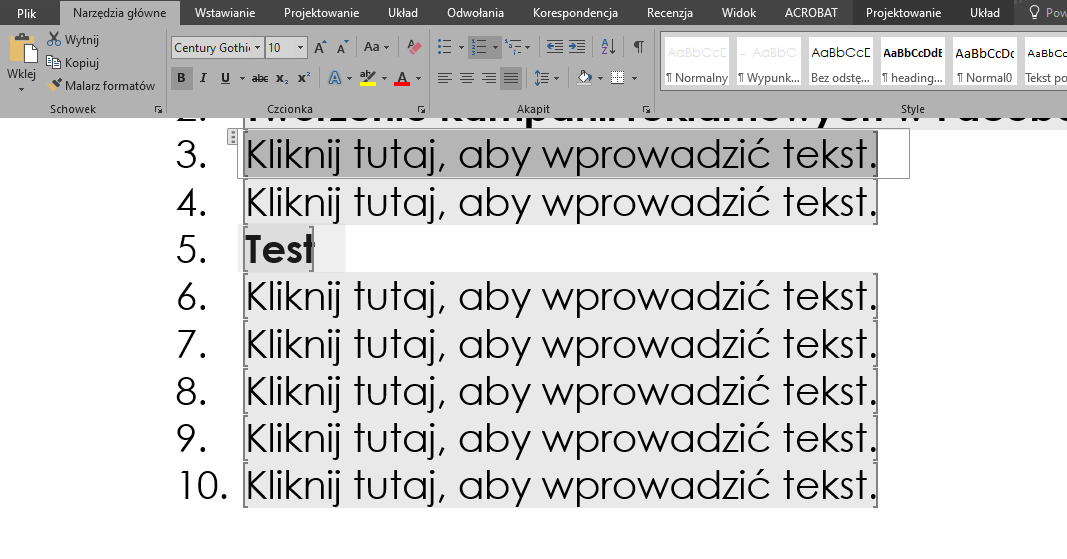
Task: Click the placeholder text in list item 6
Action: pyautogui.click(x=560, y=297)
